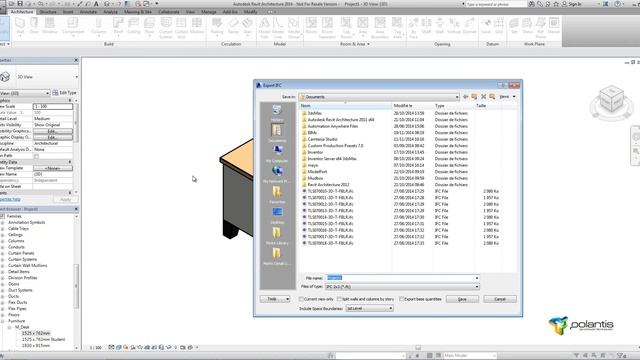Jump to Desktop in the places bar
The image size is (640, 360).
(277, 215)
